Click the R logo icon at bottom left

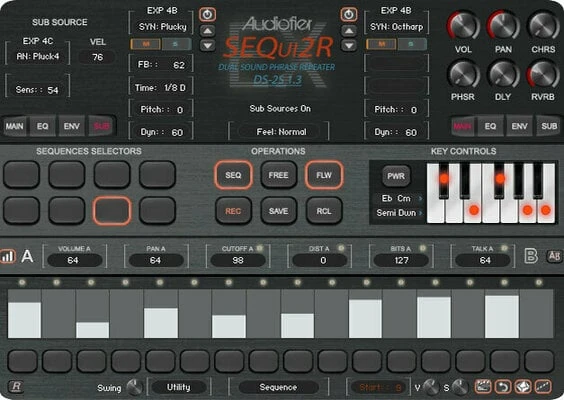pos(16,386)
